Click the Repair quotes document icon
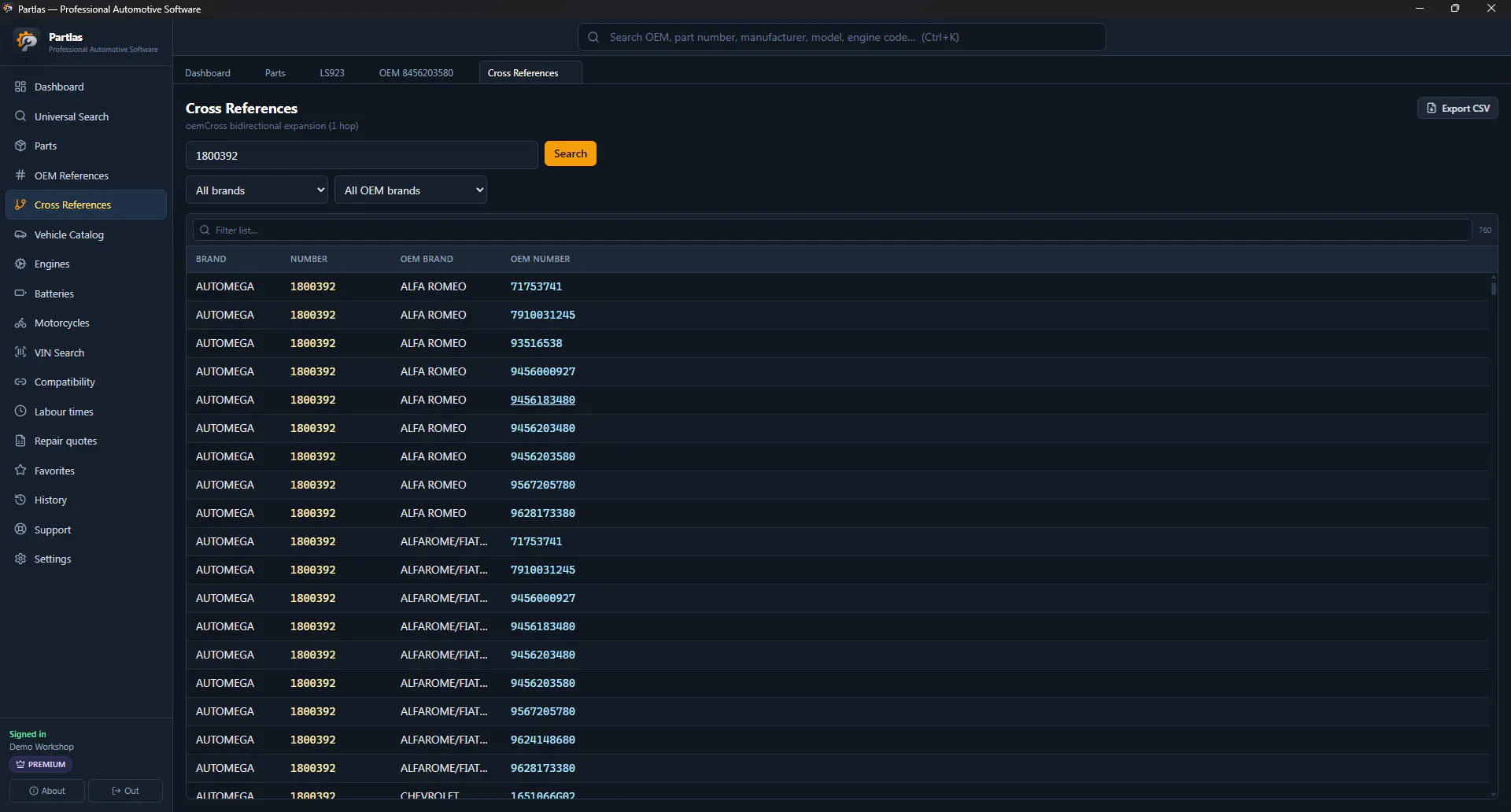 click(20, 441)
